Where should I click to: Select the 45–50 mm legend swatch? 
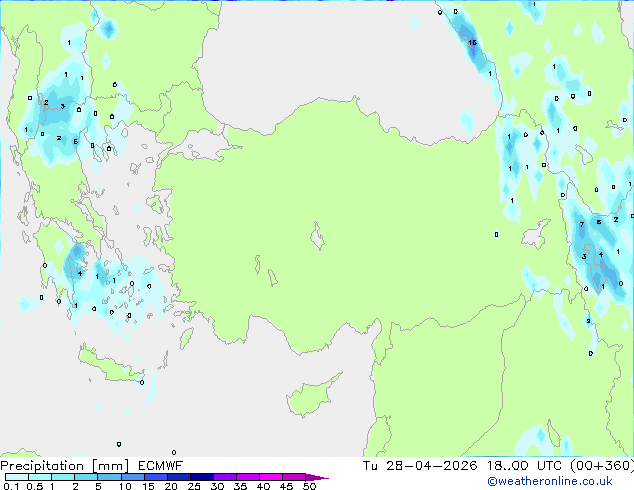tap(294, 477)
